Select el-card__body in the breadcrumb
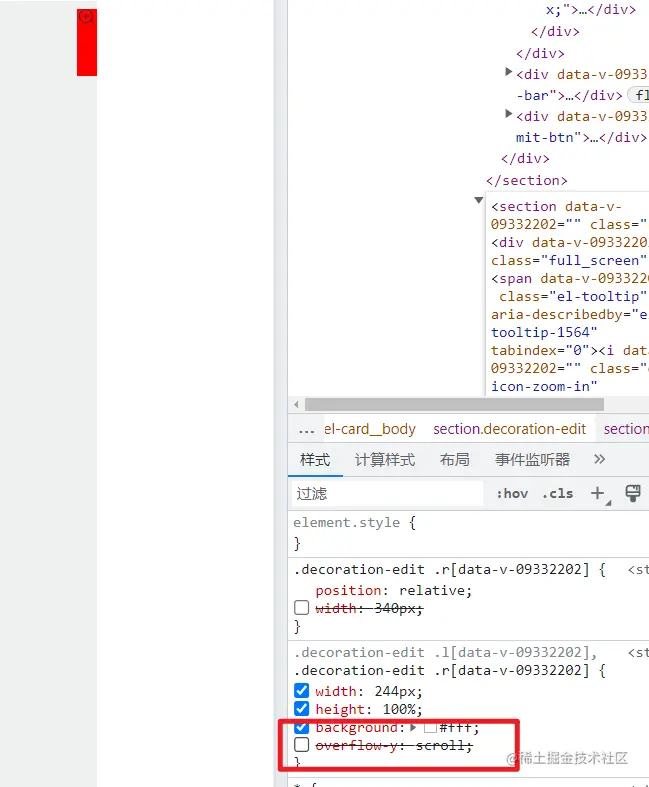Image resolution: width=649 pixels, height=787 pixels. (x=370, y=429)
